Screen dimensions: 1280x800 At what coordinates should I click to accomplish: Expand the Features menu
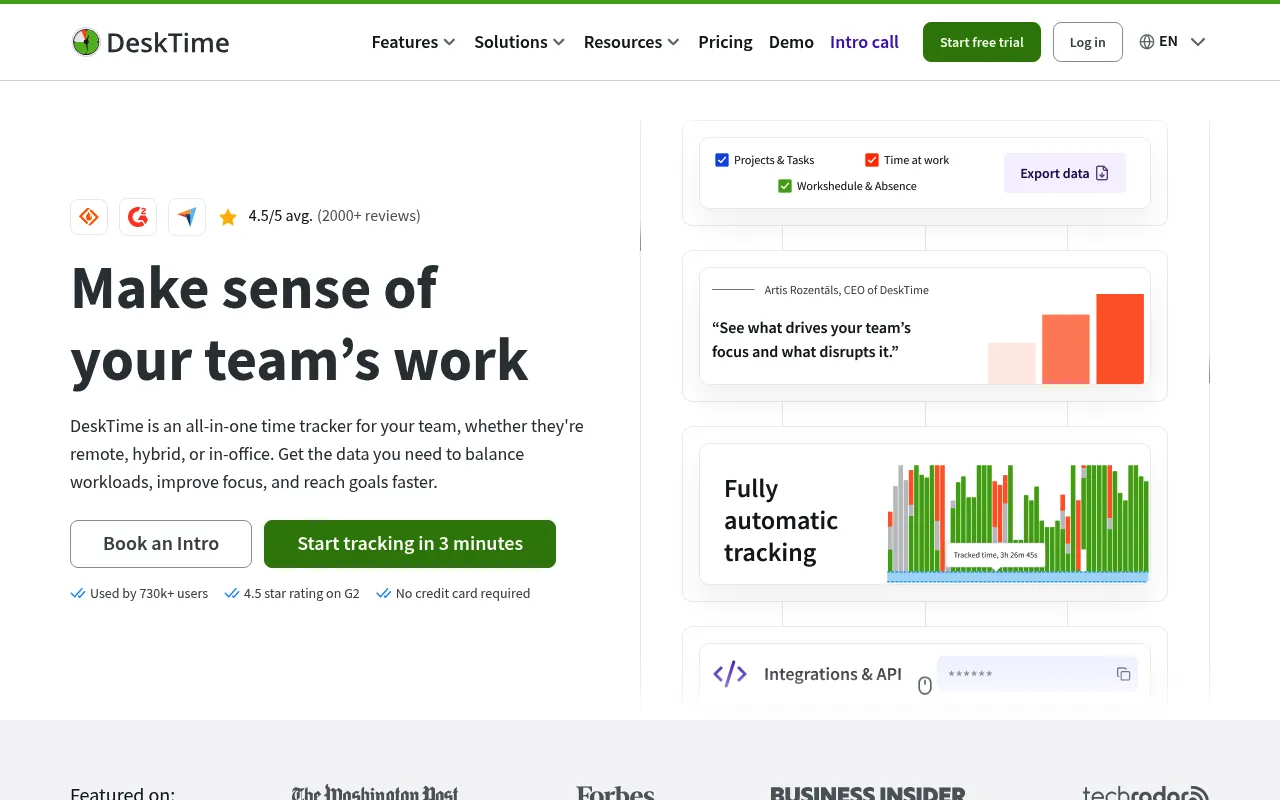(414, 42)
